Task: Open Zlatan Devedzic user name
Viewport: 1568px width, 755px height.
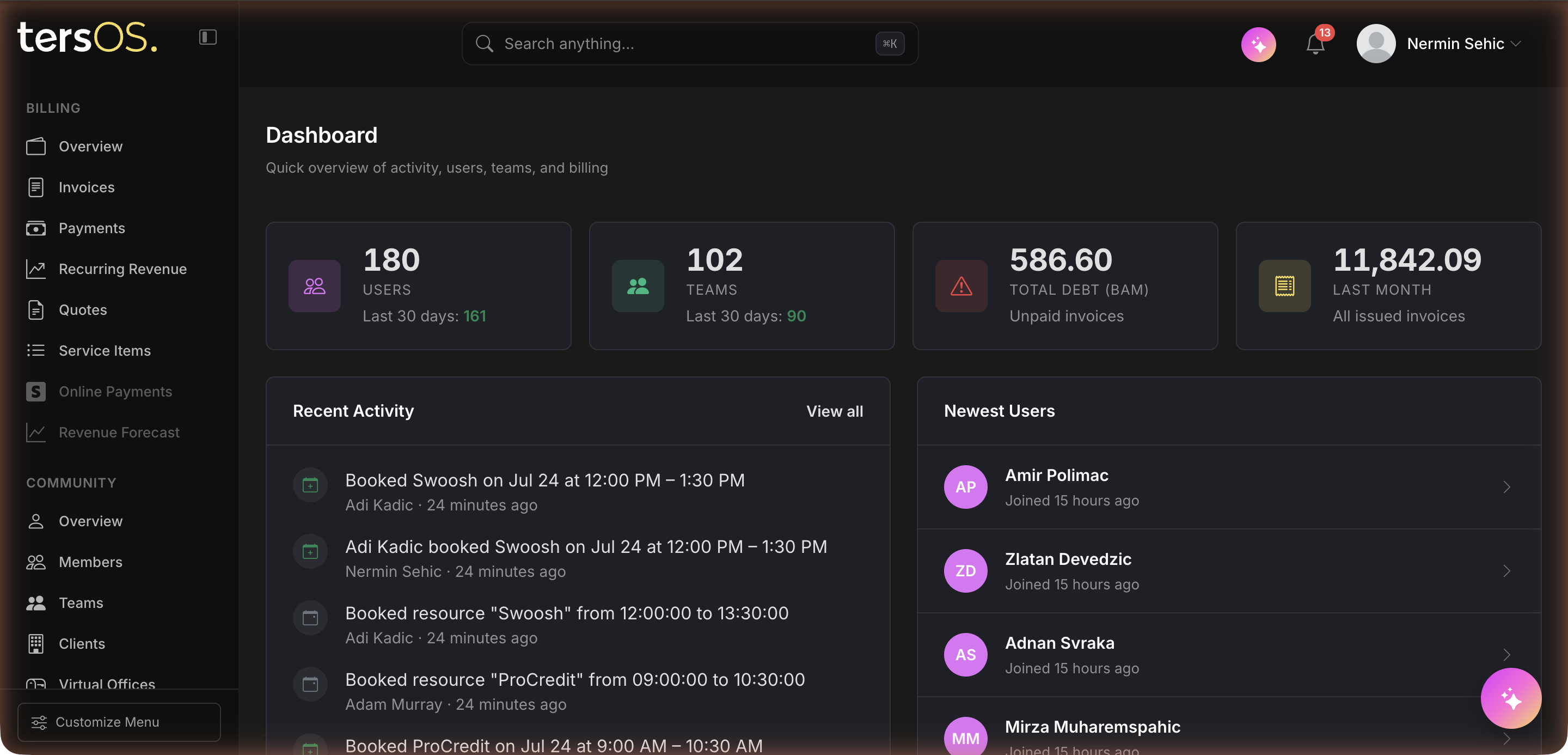Action: pos(1068,559)
